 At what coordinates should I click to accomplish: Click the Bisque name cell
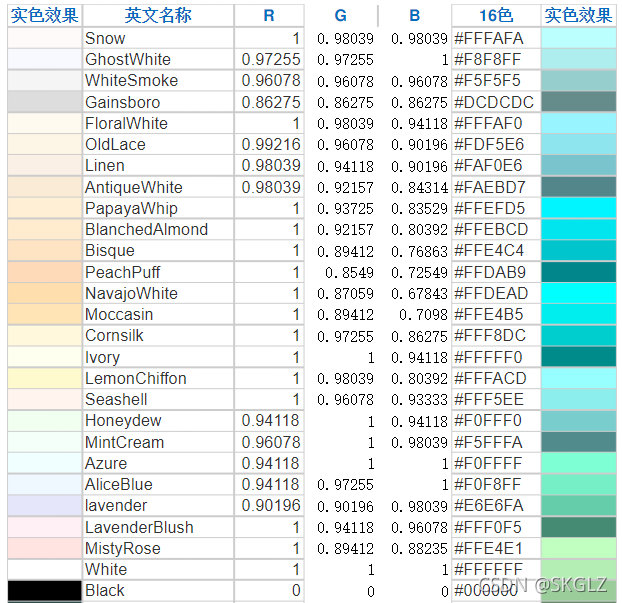(x=158, y=250)
